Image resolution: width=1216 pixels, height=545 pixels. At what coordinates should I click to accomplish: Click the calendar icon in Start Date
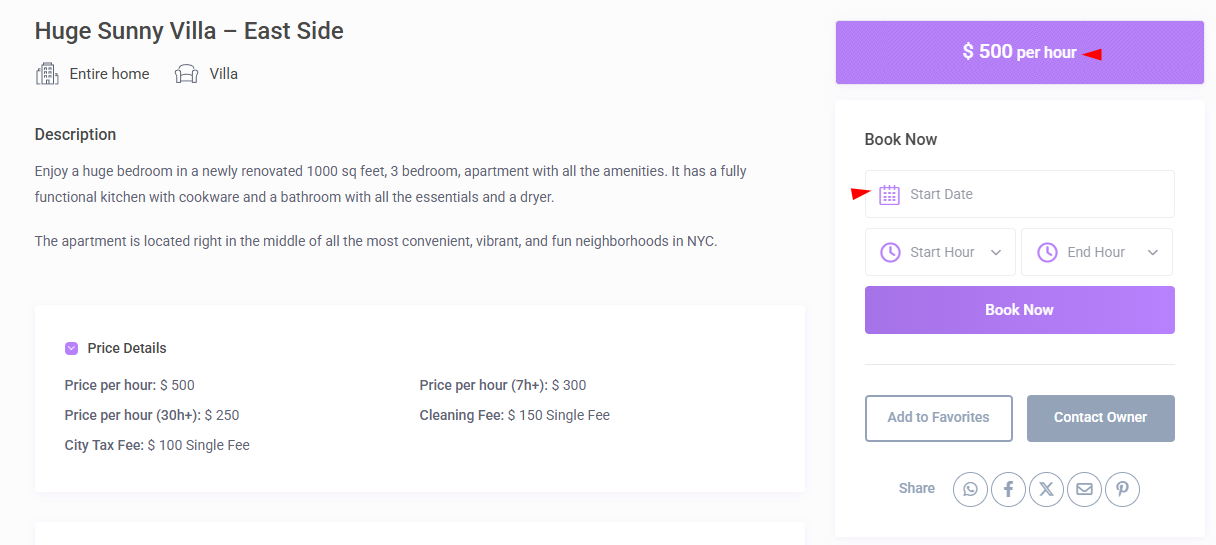[x=889, y=195]
